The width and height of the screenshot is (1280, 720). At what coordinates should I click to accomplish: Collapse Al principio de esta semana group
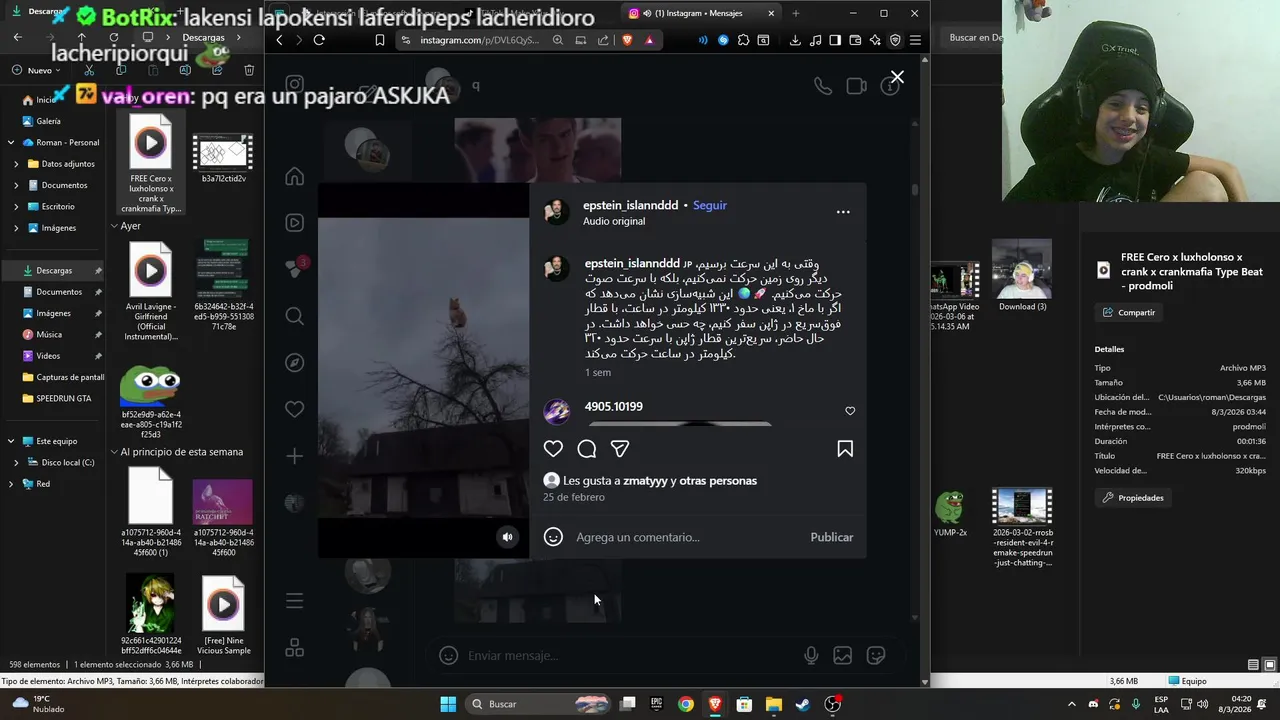(115, 452)
